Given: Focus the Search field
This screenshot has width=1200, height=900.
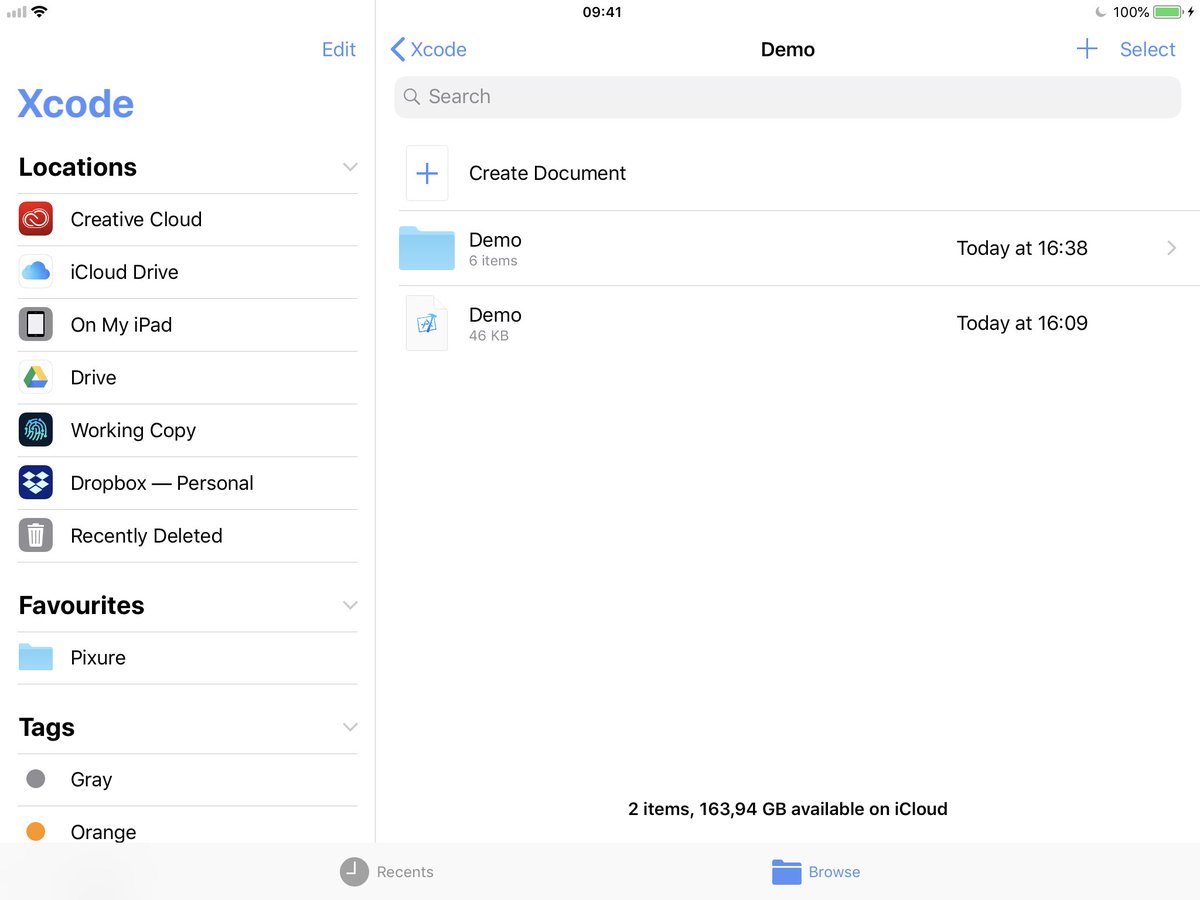Looking at the screenshot, I should pyautogui.click(x=788, y=97).
